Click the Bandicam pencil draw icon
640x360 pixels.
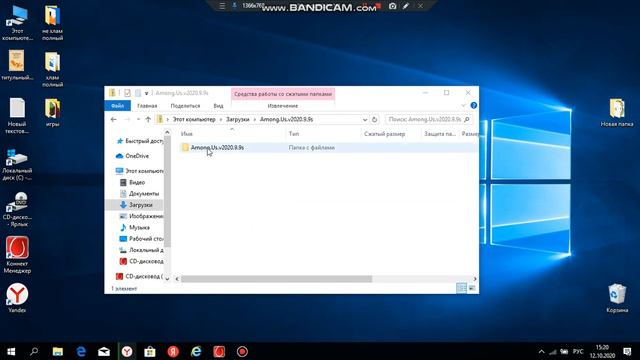click(x=406, y=6)
